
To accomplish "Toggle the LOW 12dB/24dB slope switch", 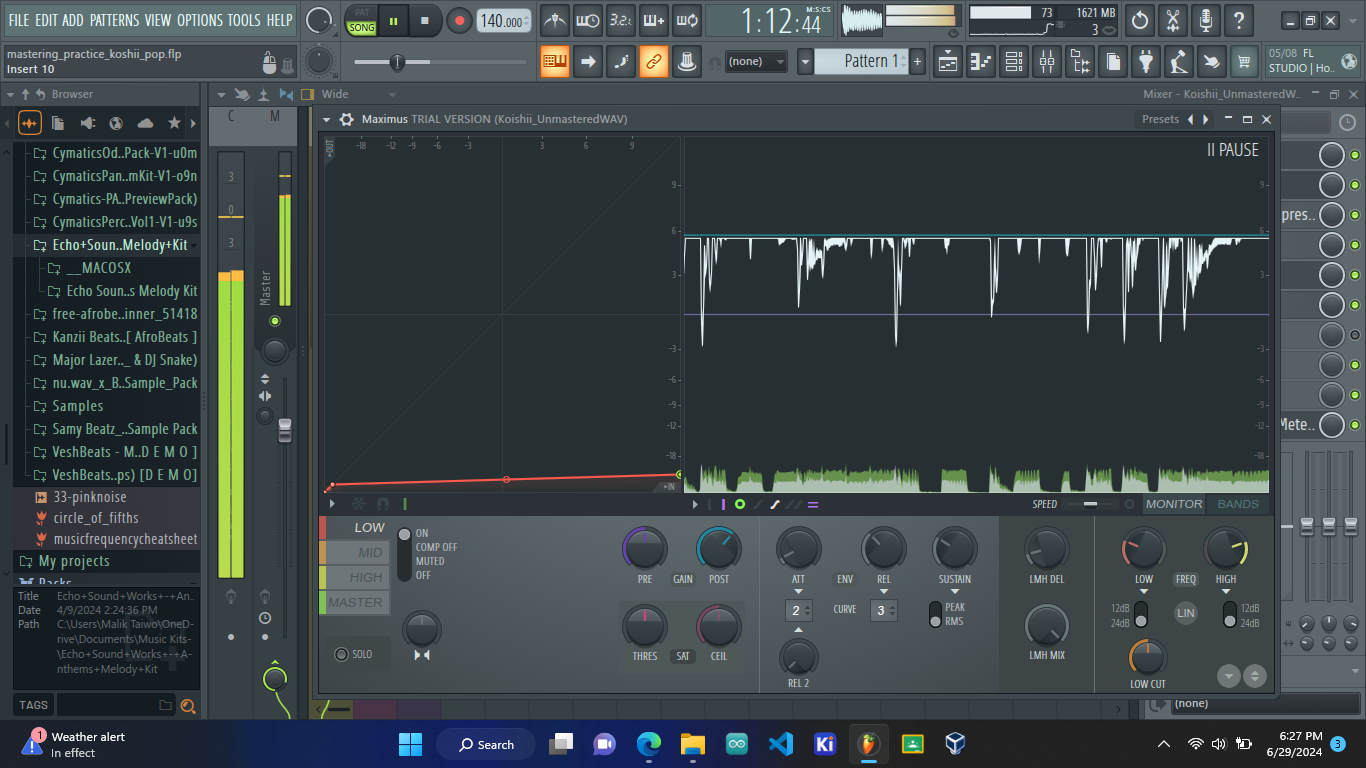I will click(1141, 615).
